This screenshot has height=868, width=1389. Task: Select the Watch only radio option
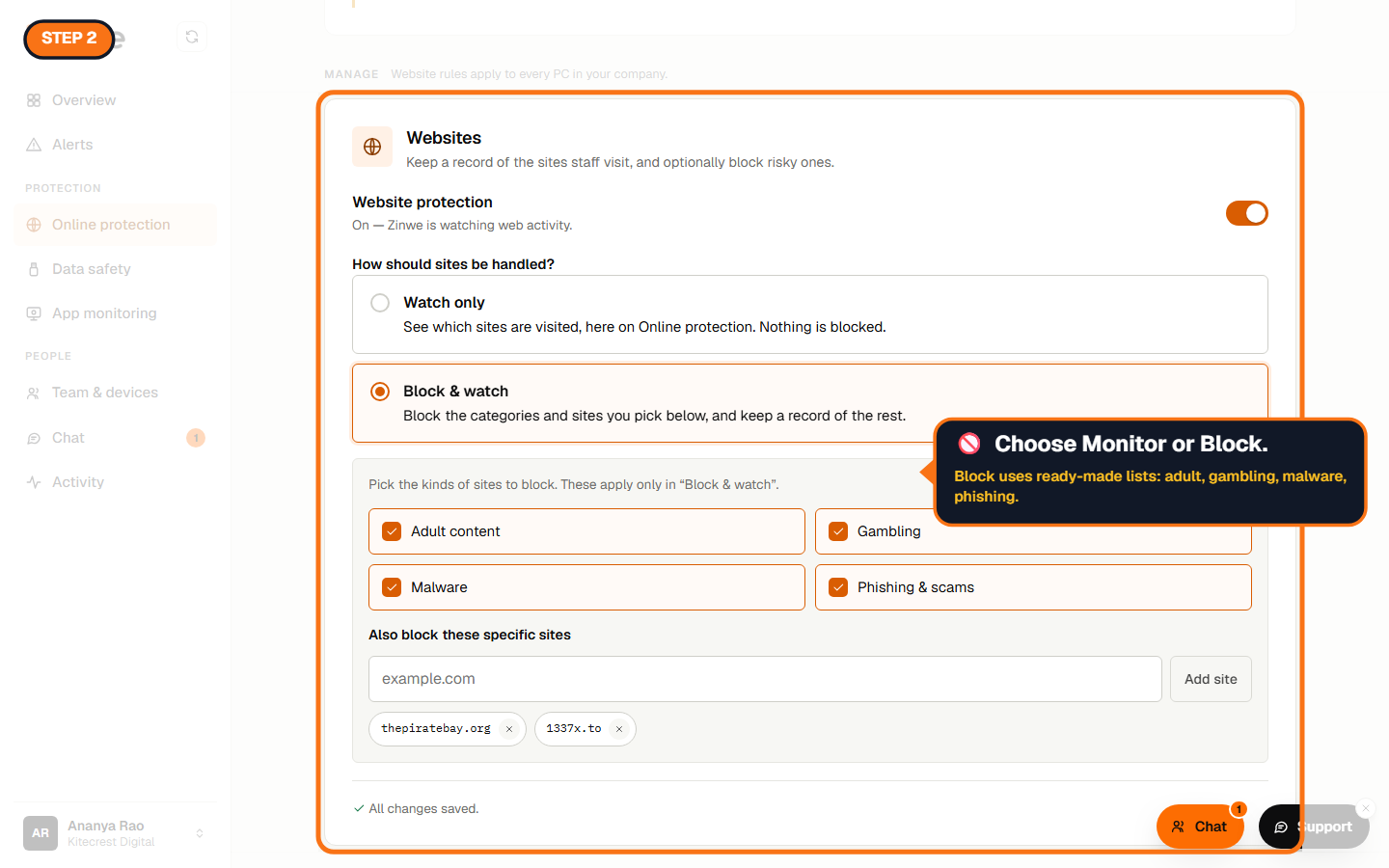pyautogui.click(x=380, y=303)
